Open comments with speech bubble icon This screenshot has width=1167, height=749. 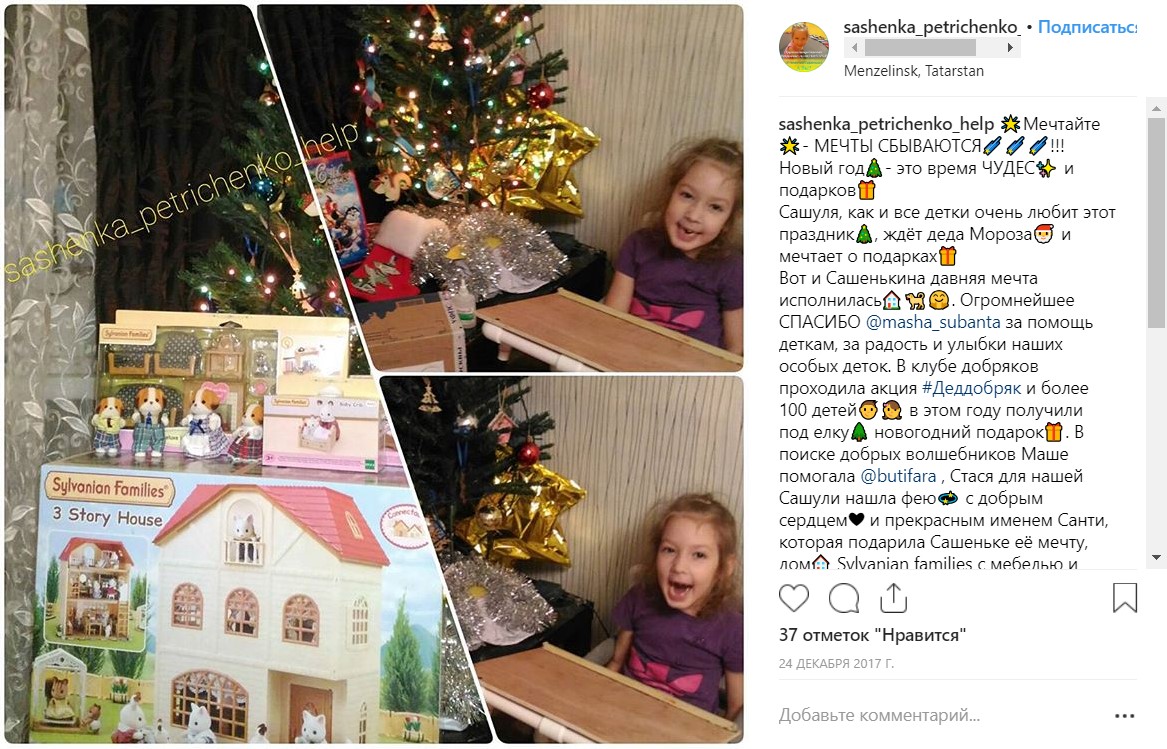(843, 598)
